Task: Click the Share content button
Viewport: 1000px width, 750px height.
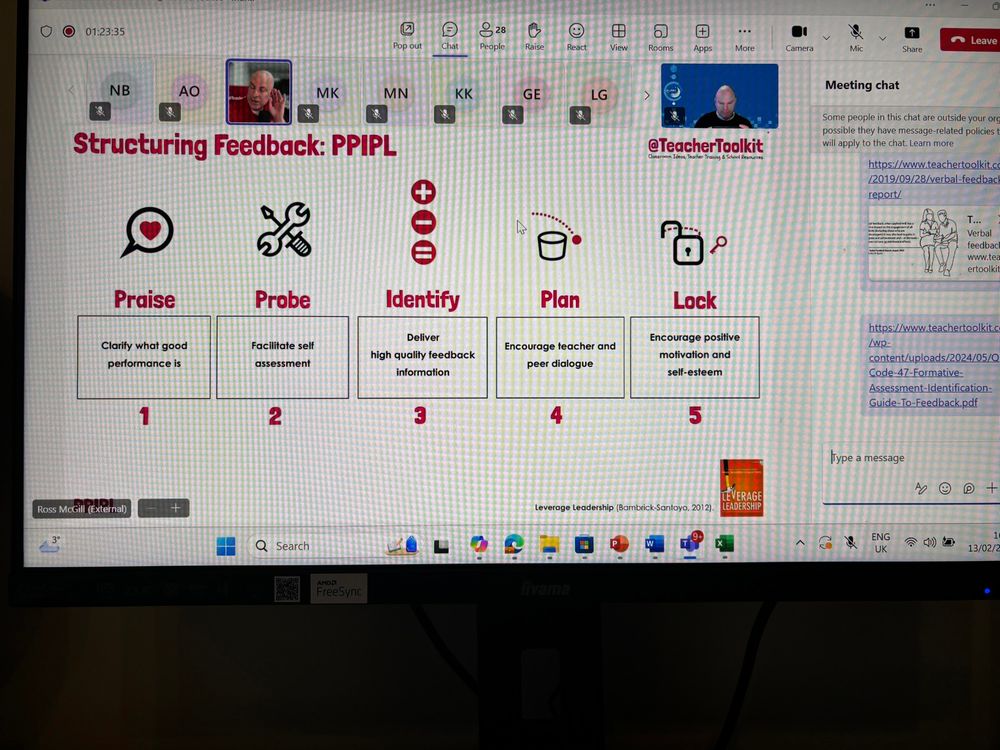Action: click(x=912, y=39)
